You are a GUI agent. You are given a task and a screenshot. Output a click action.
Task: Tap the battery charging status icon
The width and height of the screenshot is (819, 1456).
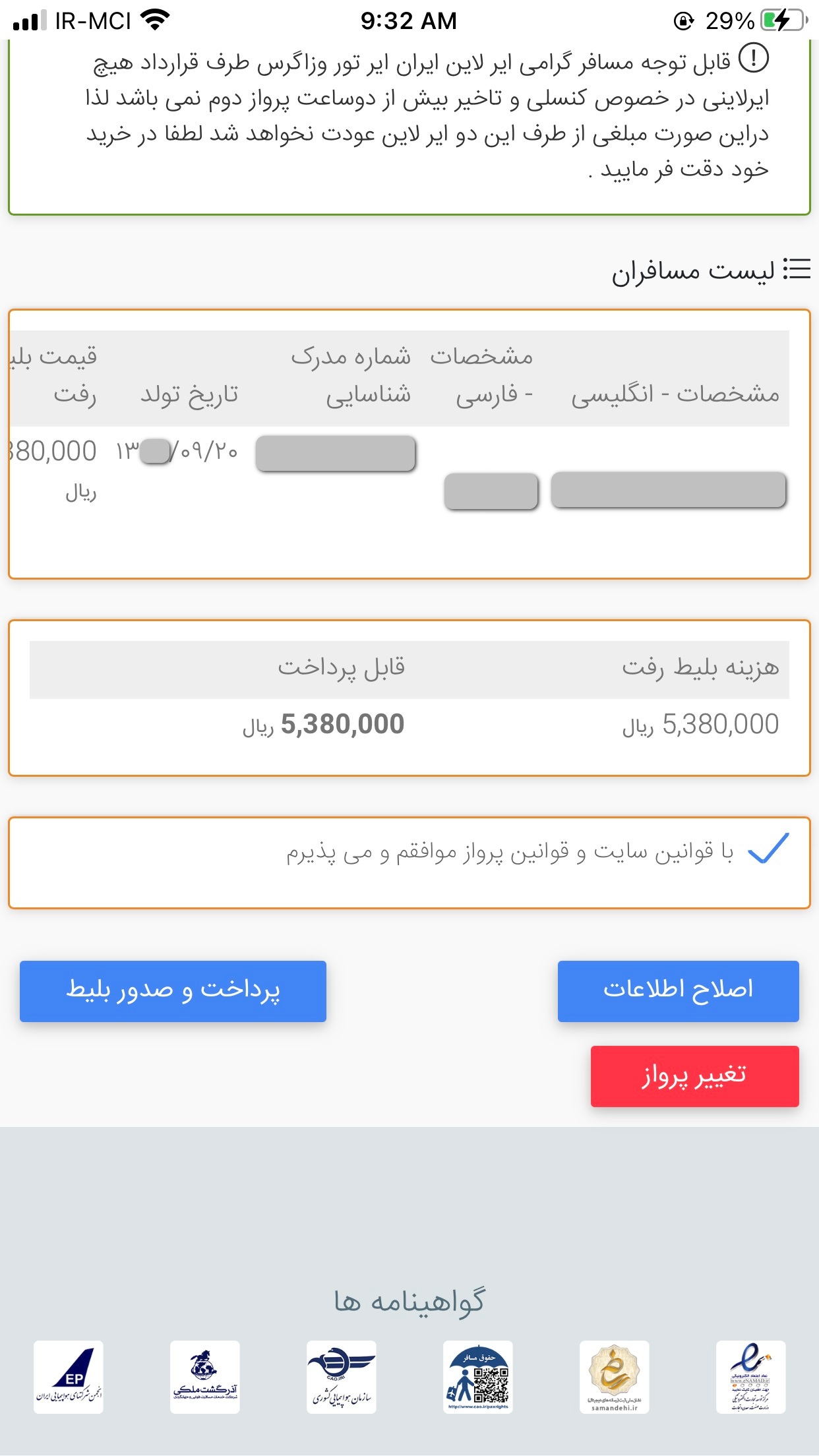[783, 21]
